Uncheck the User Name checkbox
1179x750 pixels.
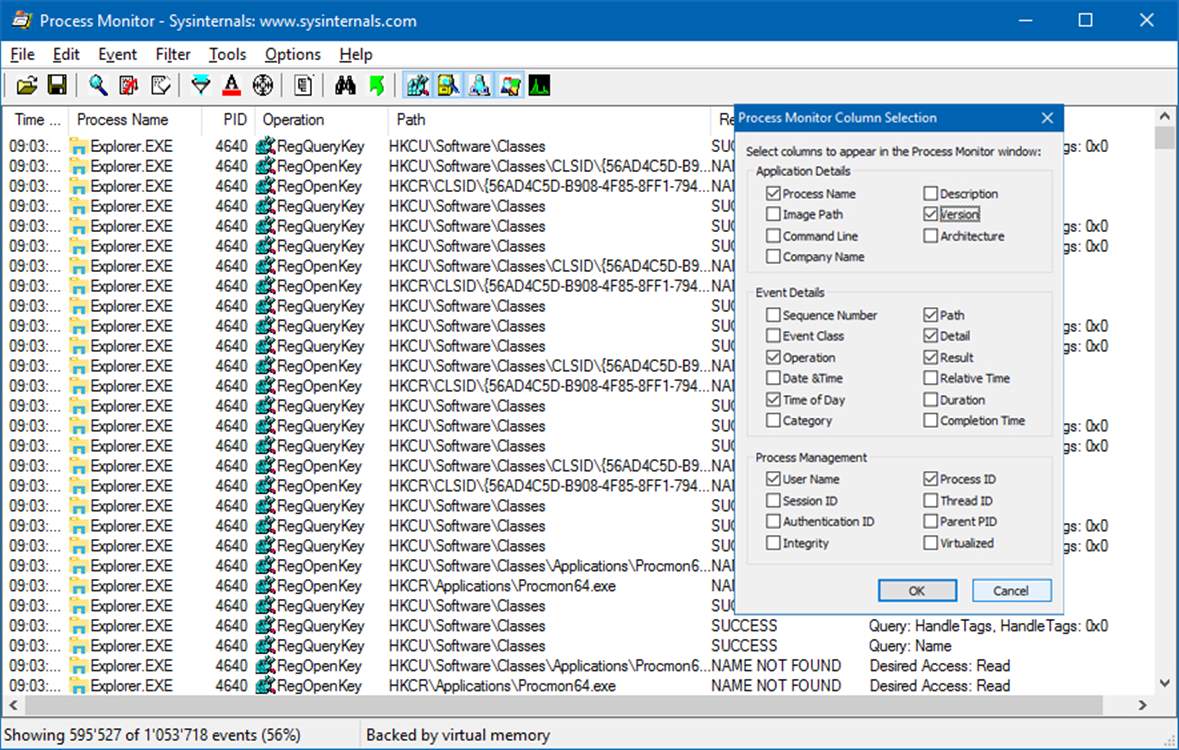tap(773, 478)
